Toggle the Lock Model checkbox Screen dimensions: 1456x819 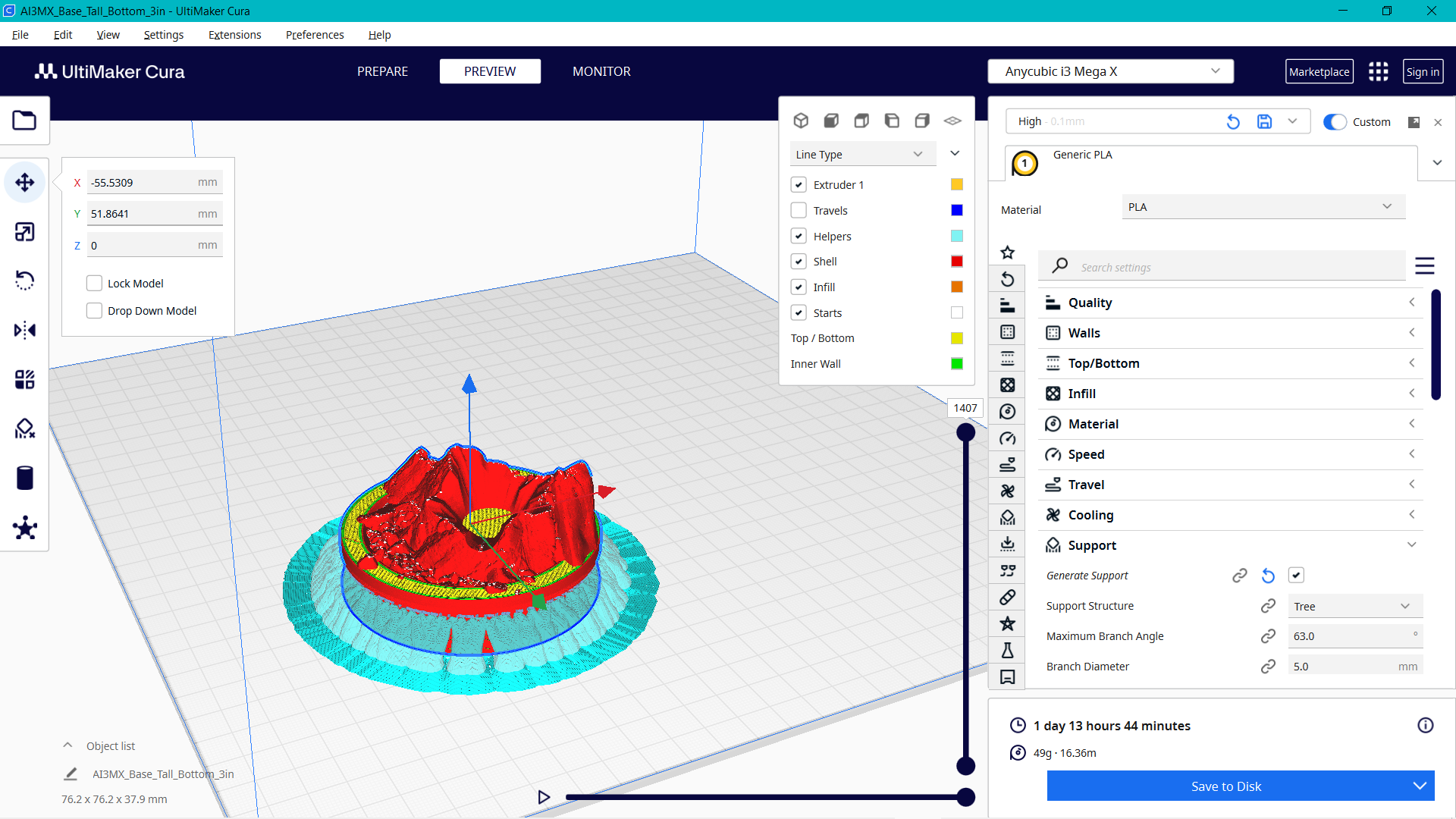pos(94,282)
